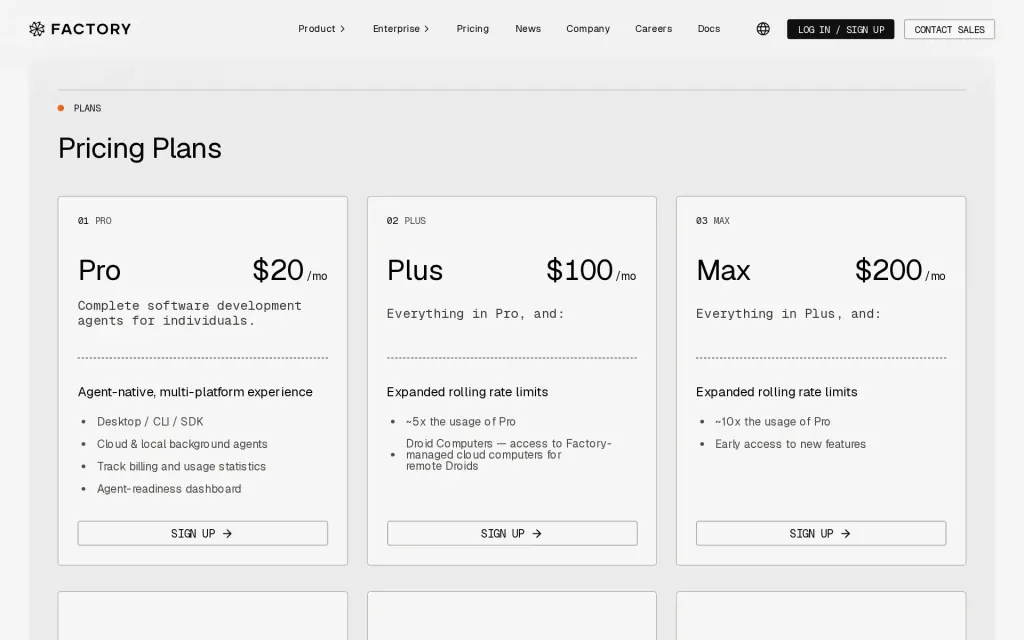Click the FACTORY wordmark
1024x640 pixels.
coord(91,29)
